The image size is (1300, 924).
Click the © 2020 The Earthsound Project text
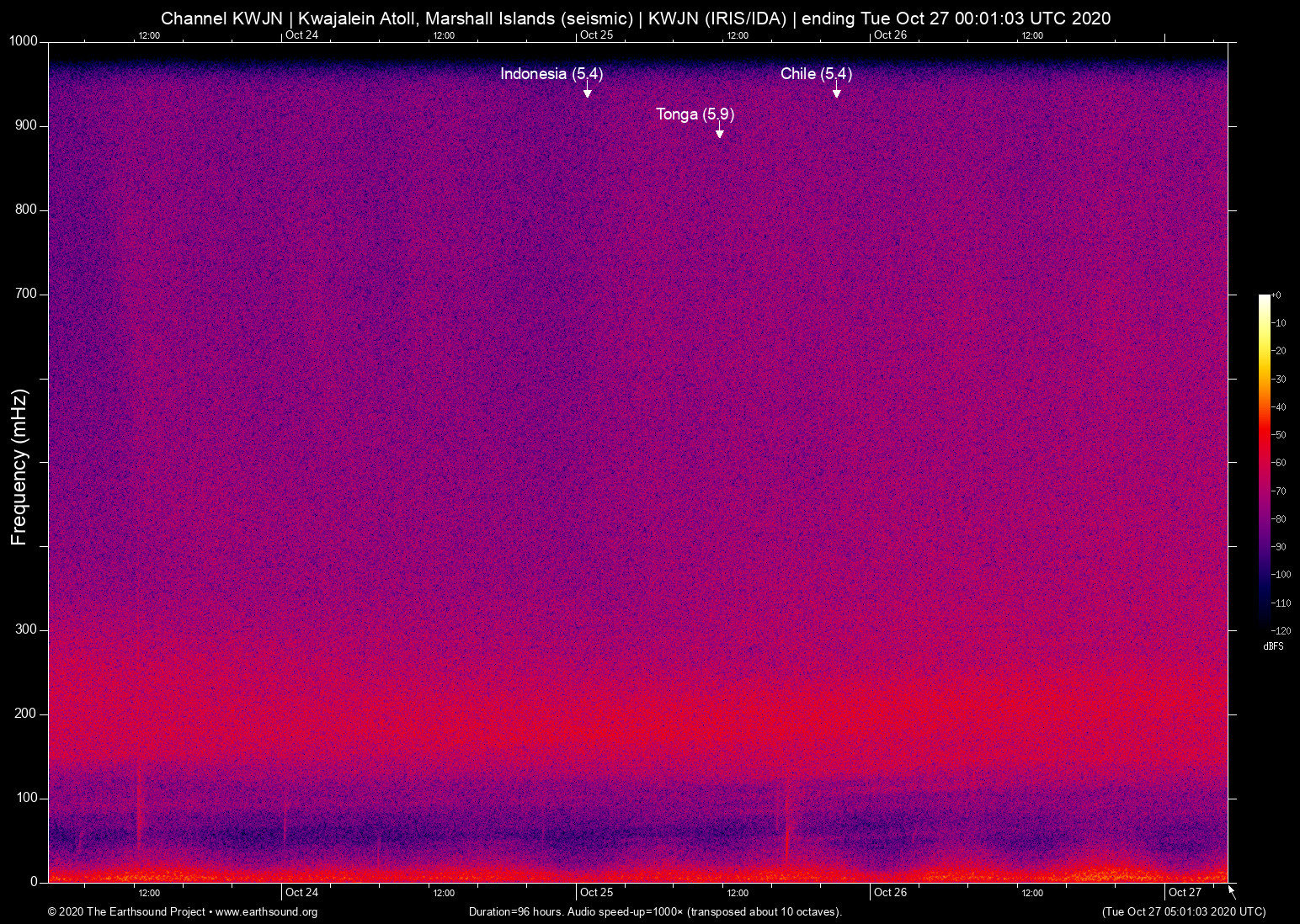(x=126, y=911)
